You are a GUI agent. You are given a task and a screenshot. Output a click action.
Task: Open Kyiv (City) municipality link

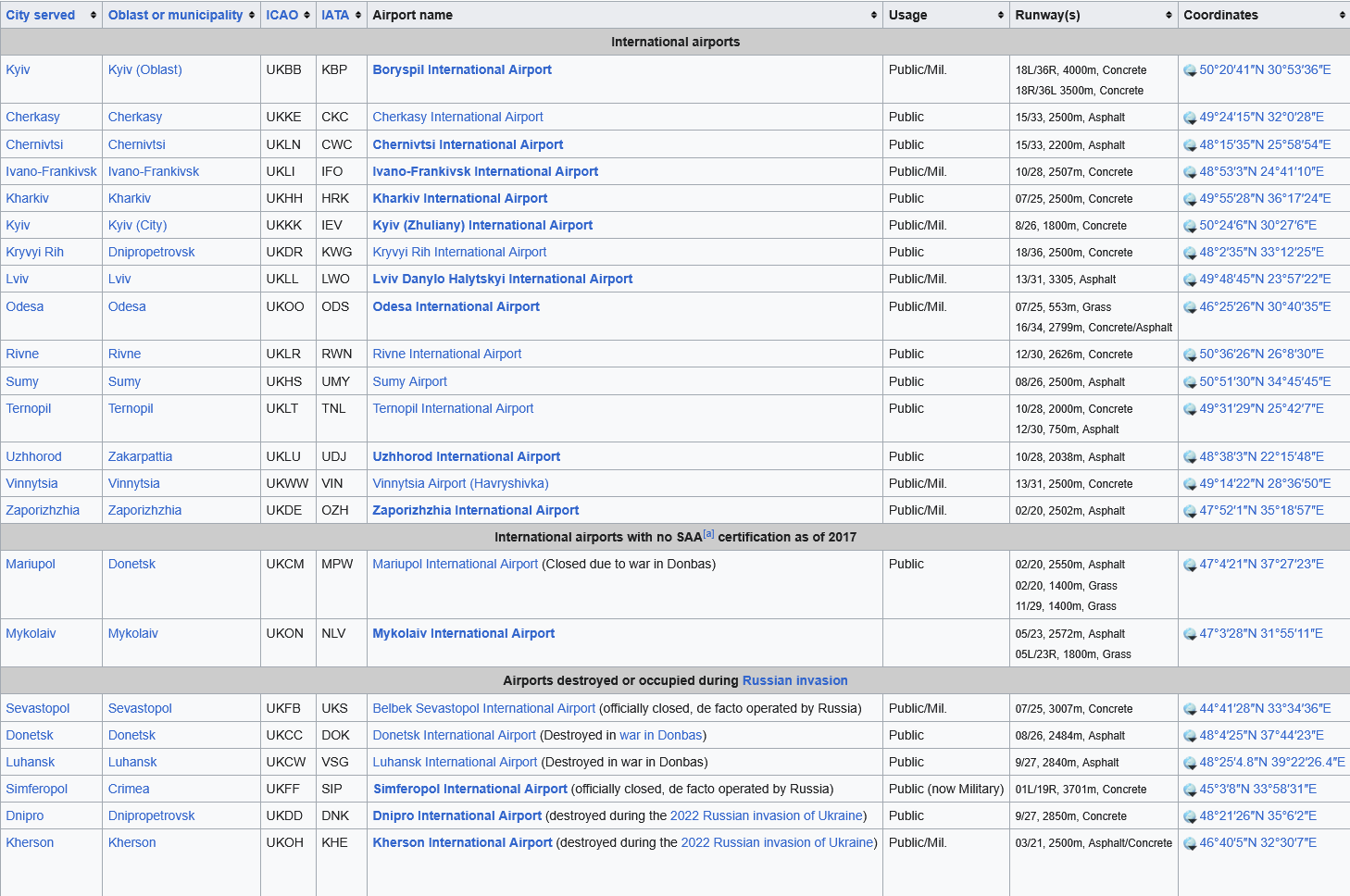[137, 225]
